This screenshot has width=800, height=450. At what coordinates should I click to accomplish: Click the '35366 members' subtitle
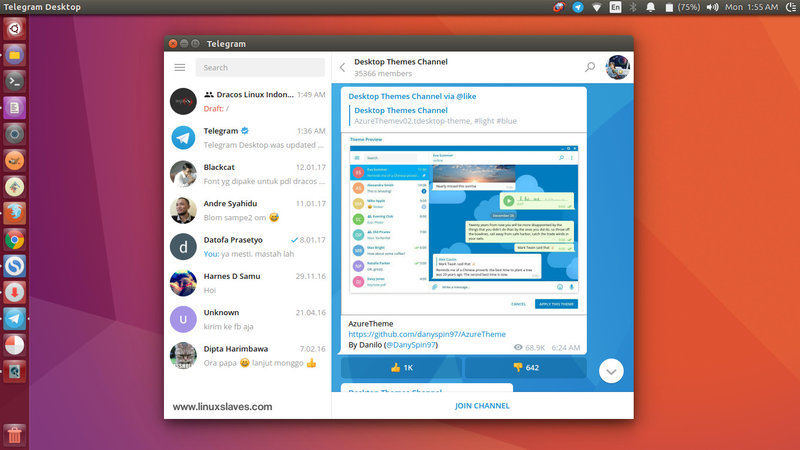[x=383, y=73]
